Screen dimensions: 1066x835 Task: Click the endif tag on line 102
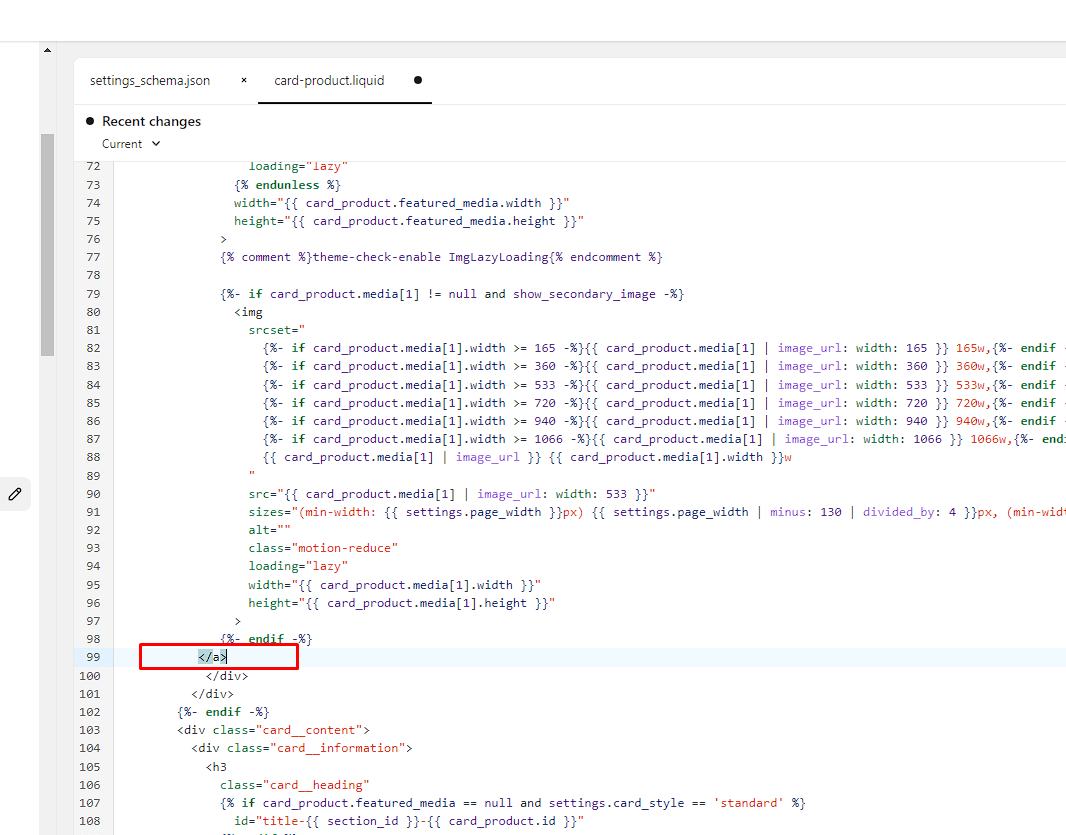point(223,712)
